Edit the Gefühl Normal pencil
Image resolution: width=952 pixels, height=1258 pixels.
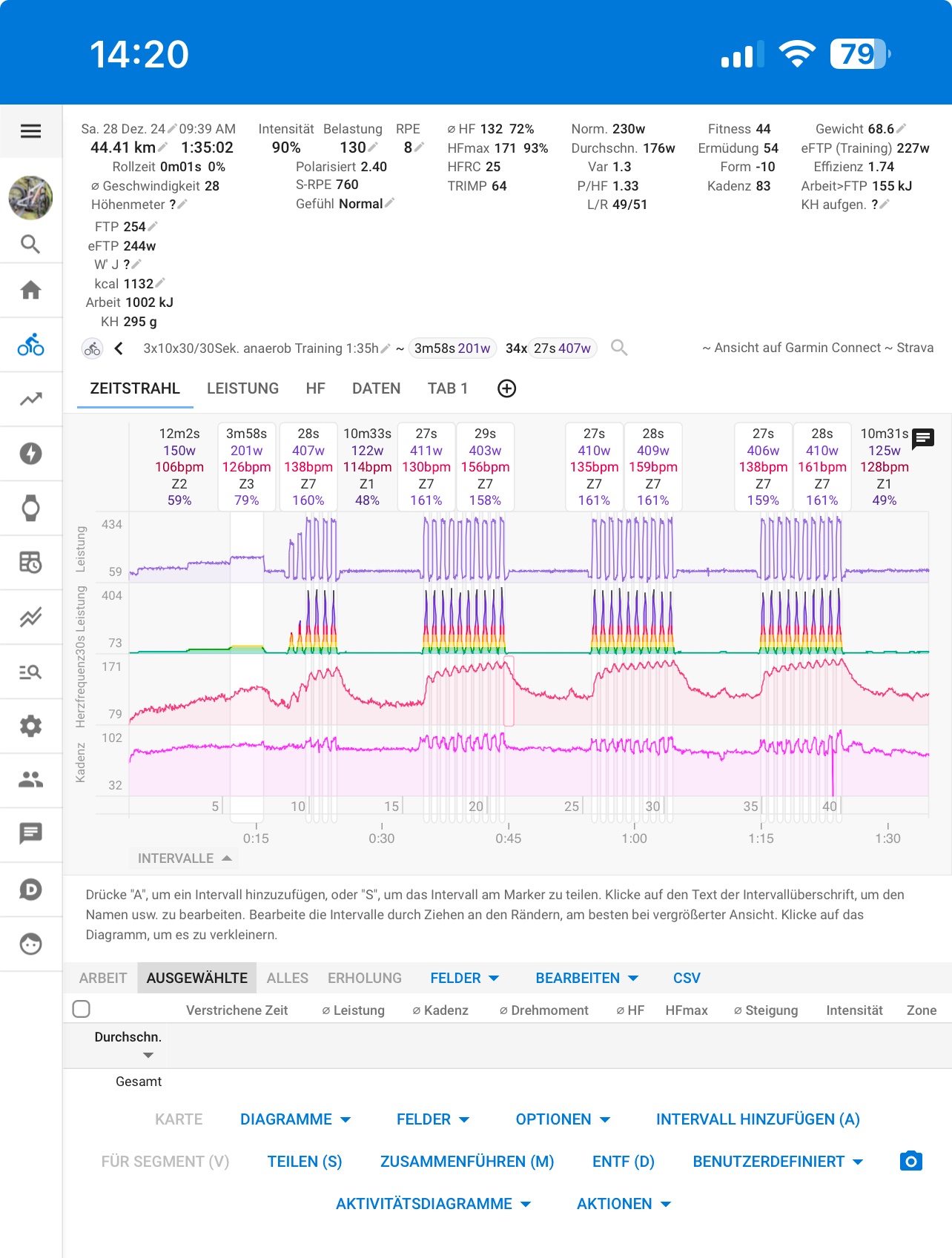390,202
